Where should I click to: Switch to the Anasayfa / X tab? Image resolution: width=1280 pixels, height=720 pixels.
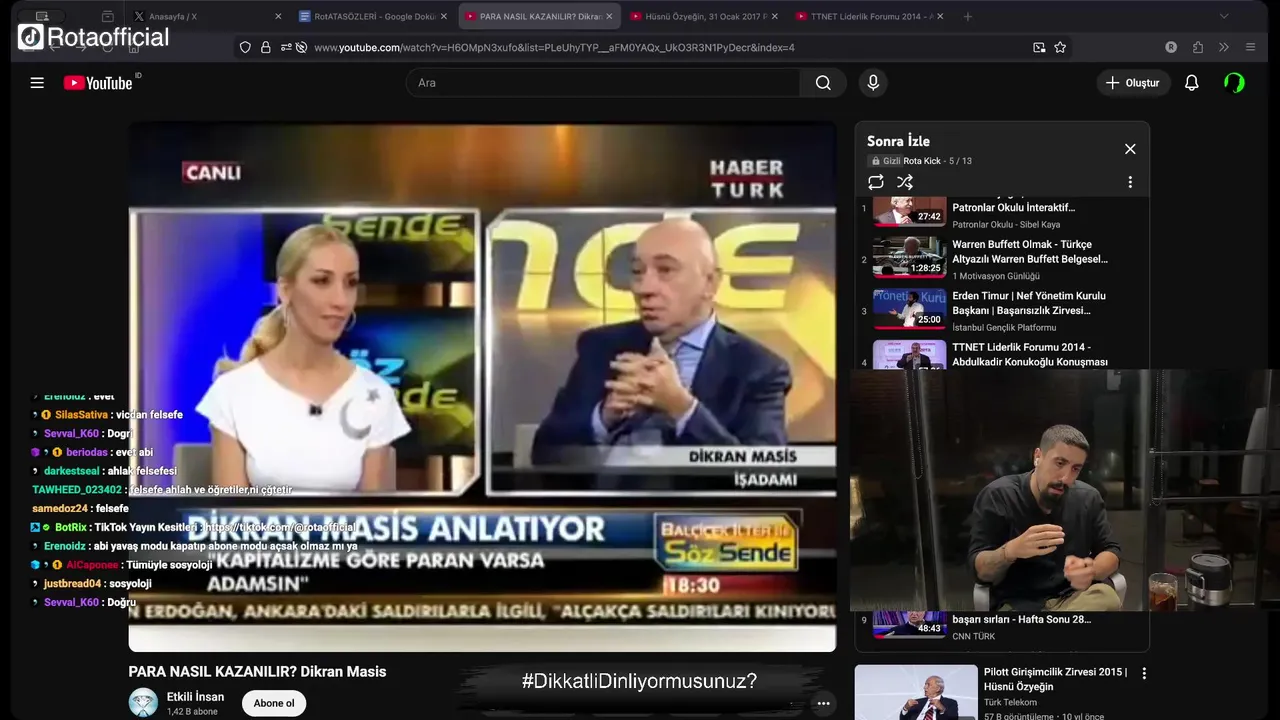click(208, 16)
